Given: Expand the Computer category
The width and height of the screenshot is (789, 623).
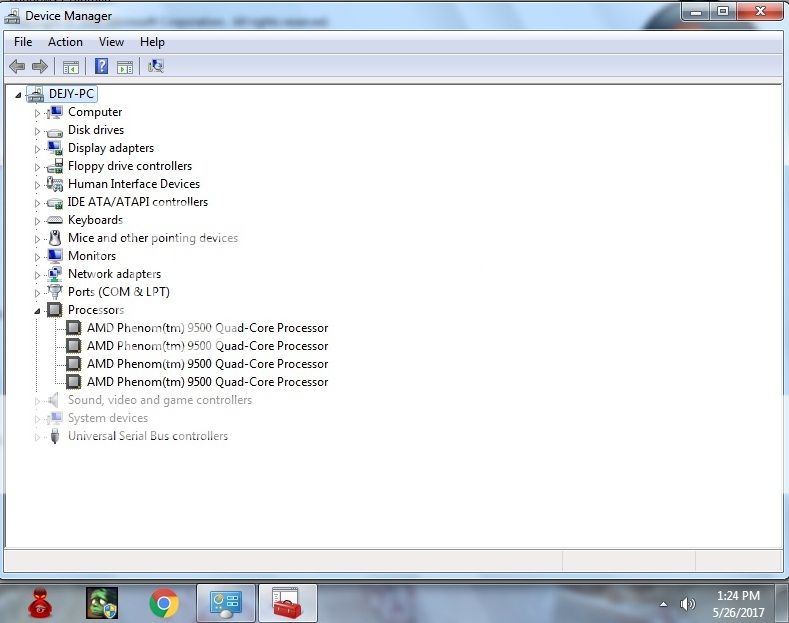Looking at the screenshot, I should click(37, 113).
